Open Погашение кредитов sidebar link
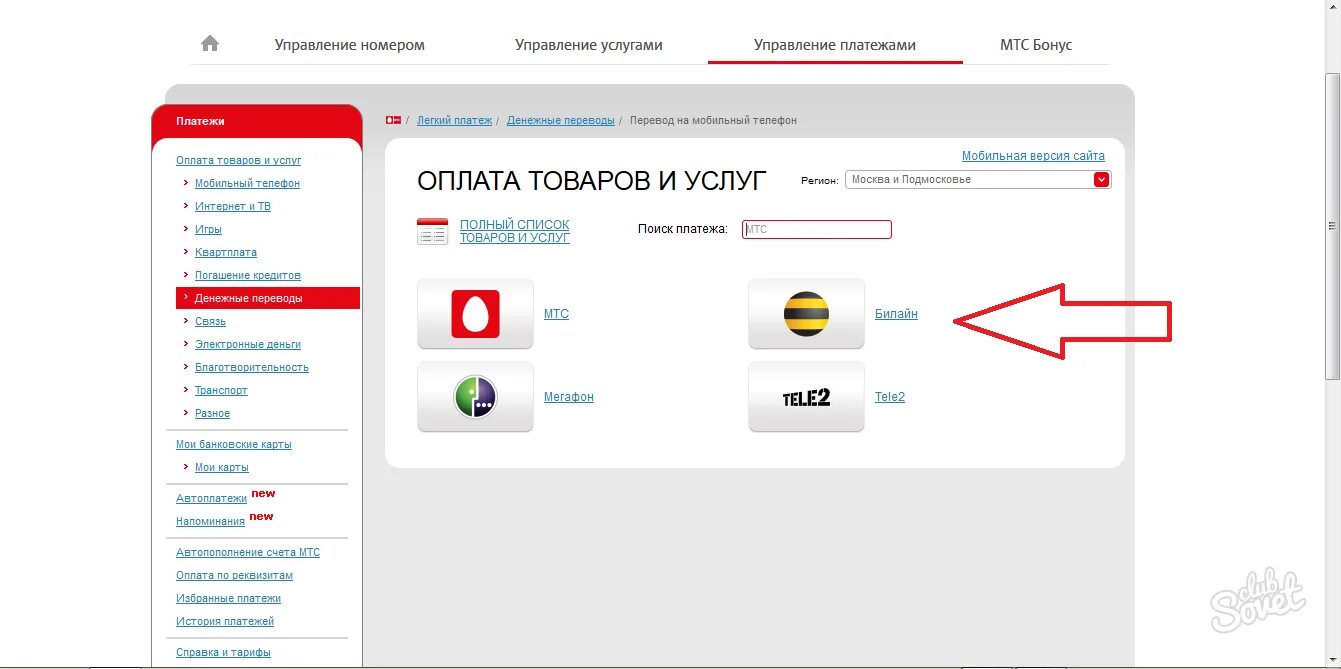The width and height of the screenshot is (1341, 669). point(248,275)
